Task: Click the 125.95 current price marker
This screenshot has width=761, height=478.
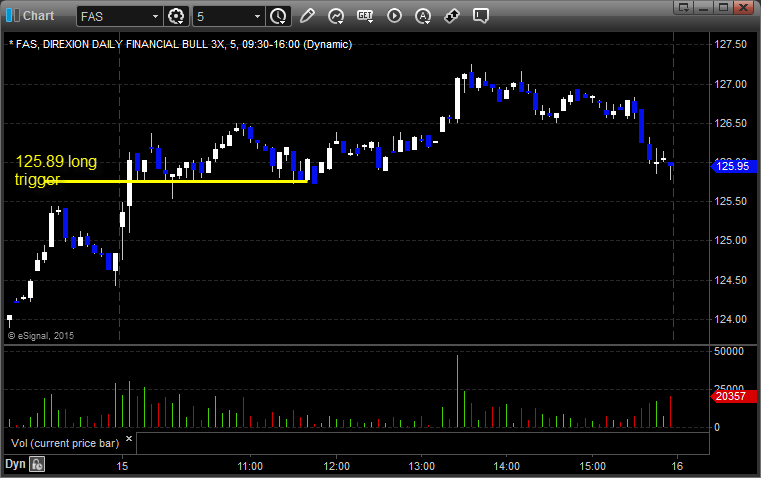Action: 733,166
